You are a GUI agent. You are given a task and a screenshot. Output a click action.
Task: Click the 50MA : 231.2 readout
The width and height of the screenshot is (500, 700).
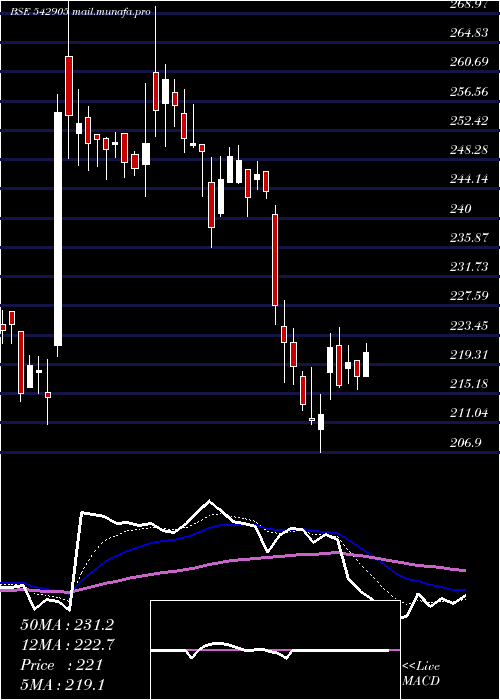click(67, 625)
